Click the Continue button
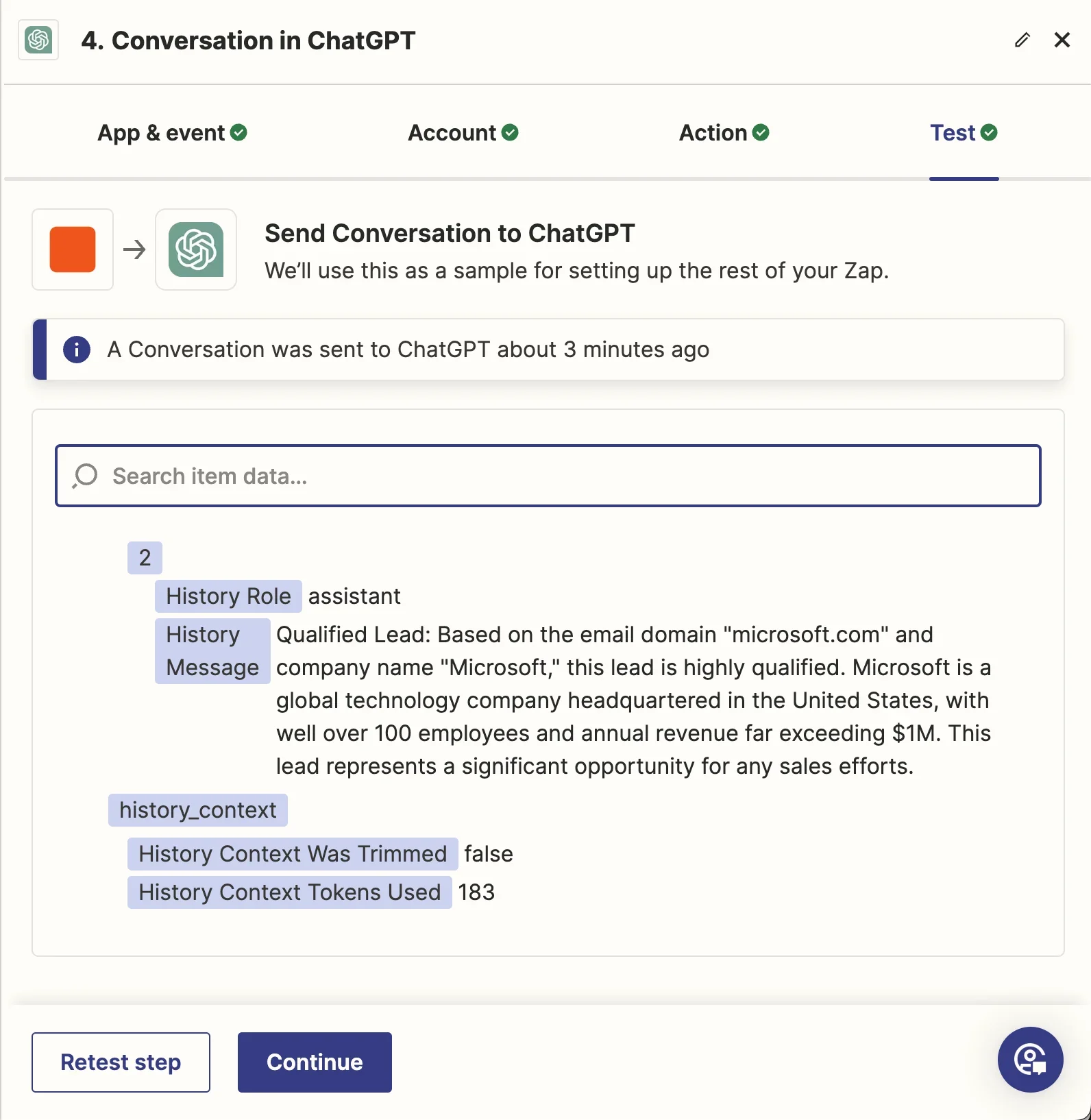This screenshot has width=1091, height=1120. [x=315, y=1062]
